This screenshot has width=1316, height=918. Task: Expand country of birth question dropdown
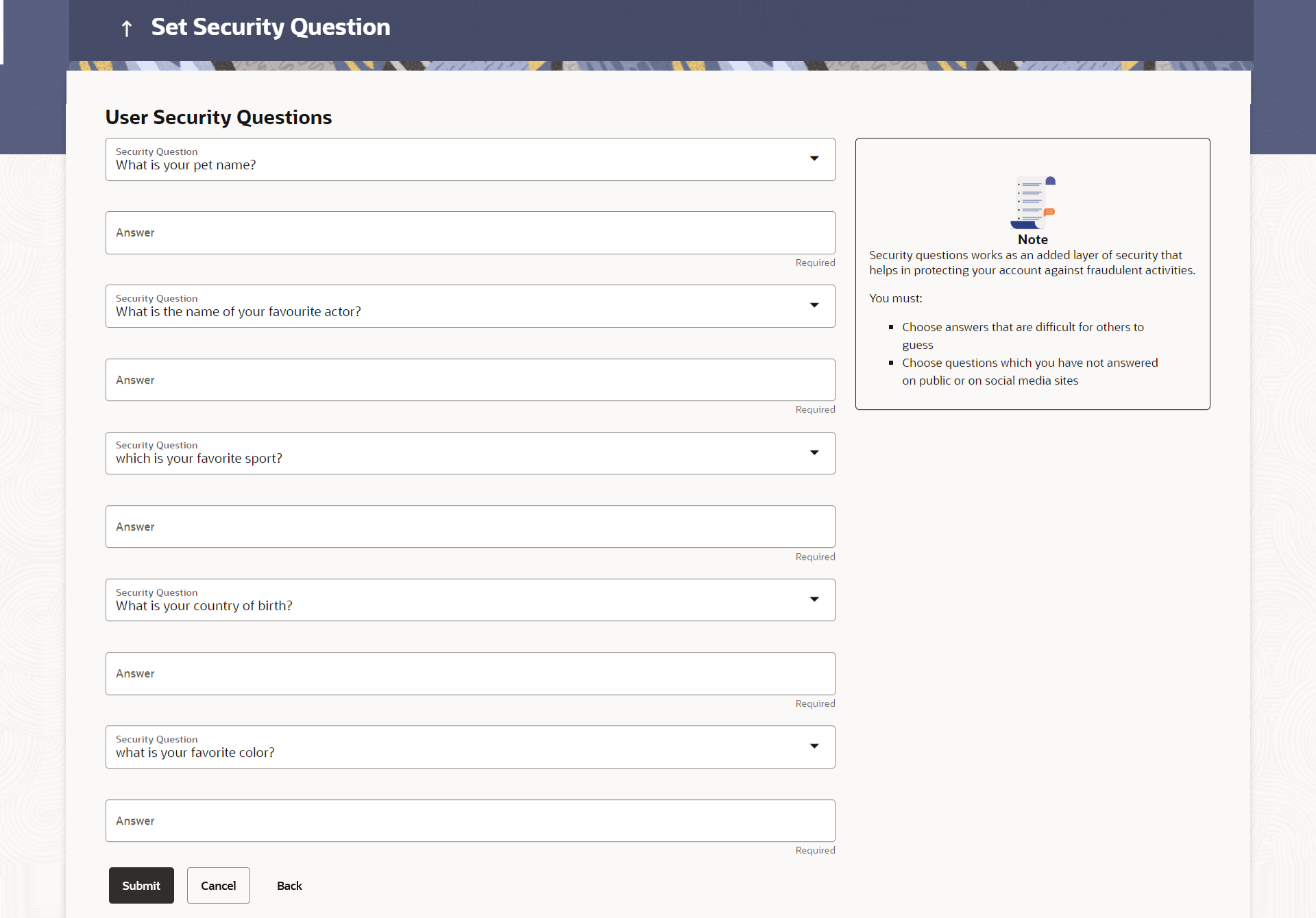814,600
